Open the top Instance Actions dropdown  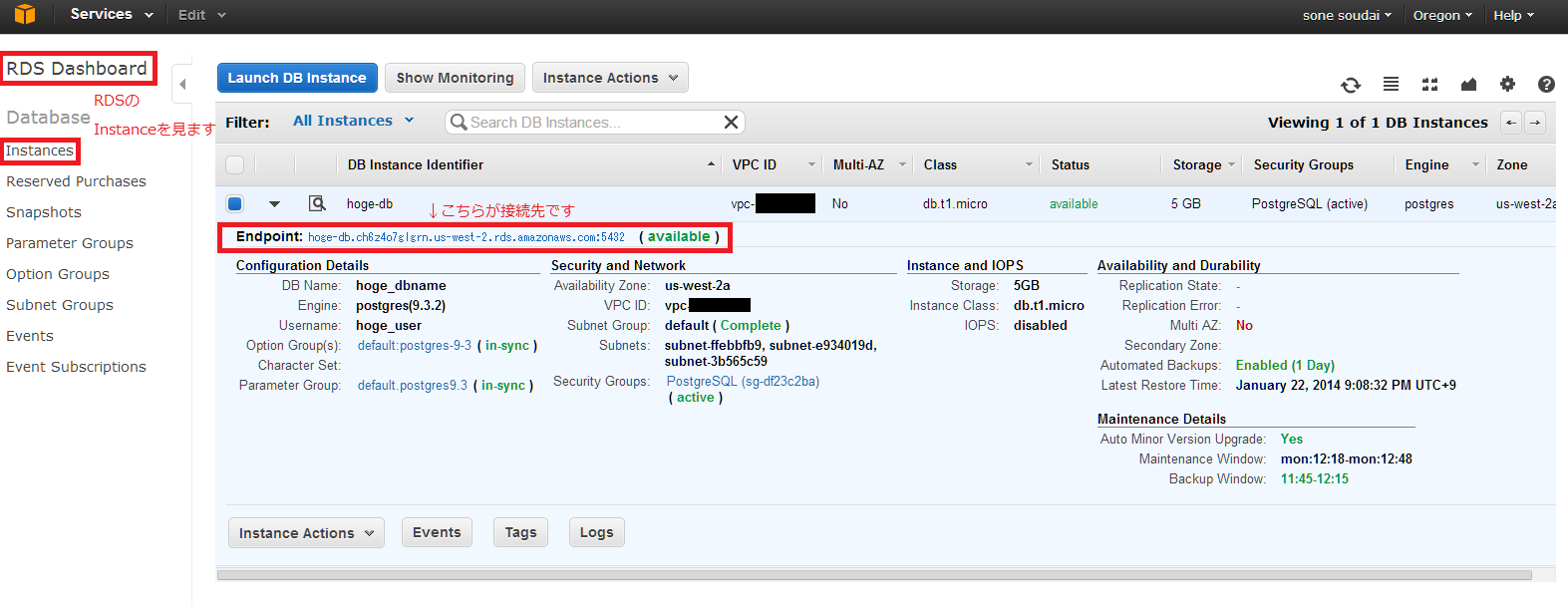tap(610, 78)
